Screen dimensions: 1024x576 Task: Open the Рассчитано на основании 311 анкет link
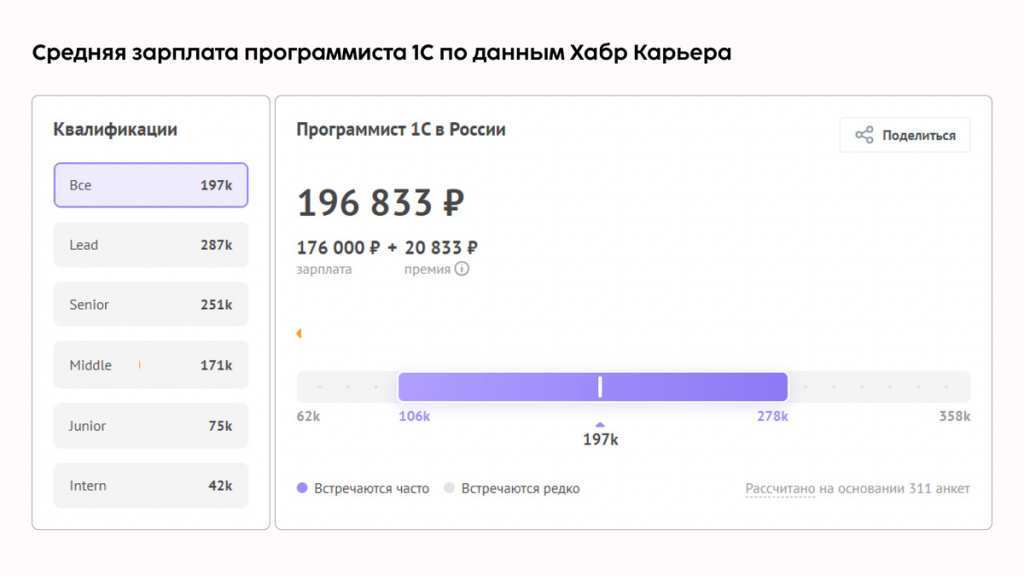tap(857, 489)
